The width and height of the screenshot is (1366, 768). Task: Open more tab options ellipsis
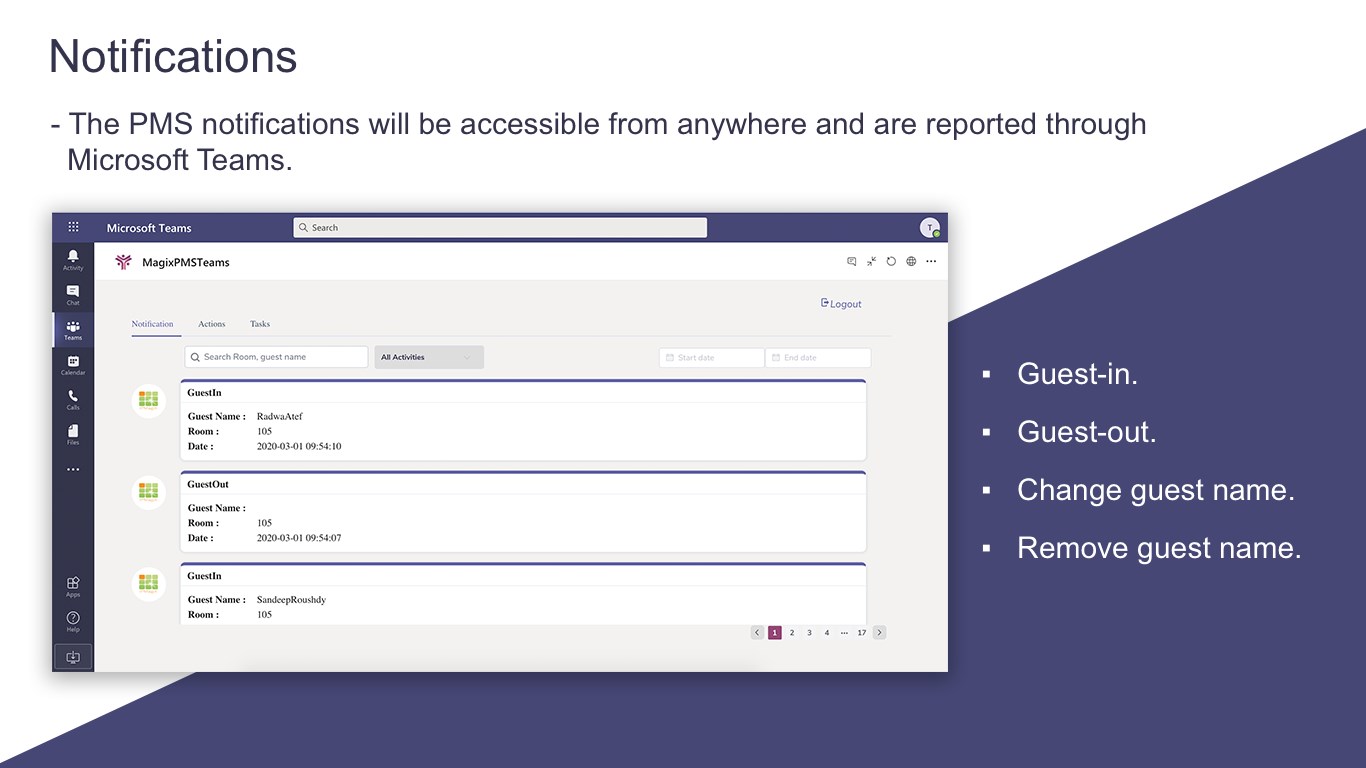(931, 262)
